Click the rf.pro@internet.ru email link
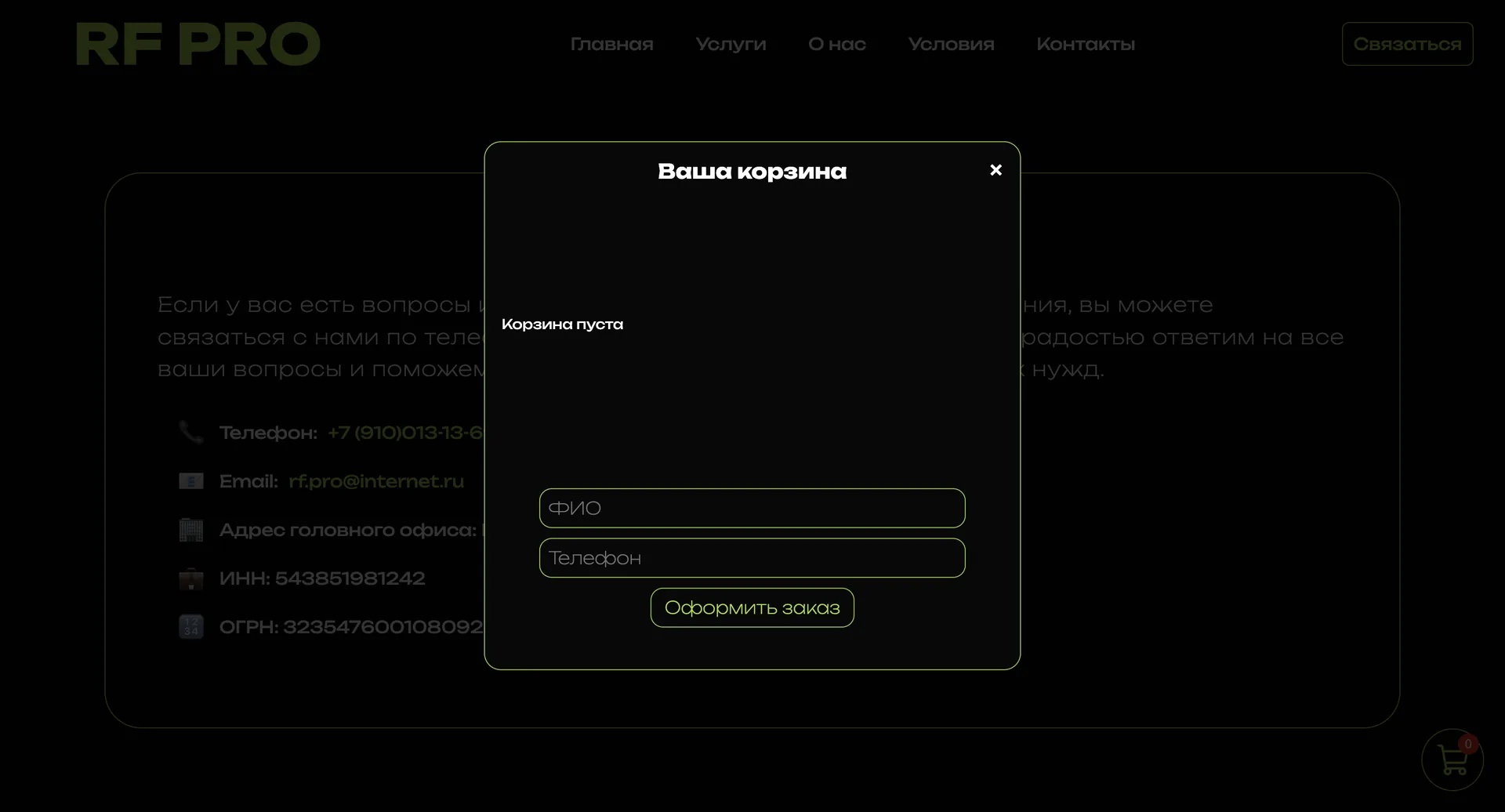The image size is (1505, 812). pyautogui.click(x=376, y=481)
